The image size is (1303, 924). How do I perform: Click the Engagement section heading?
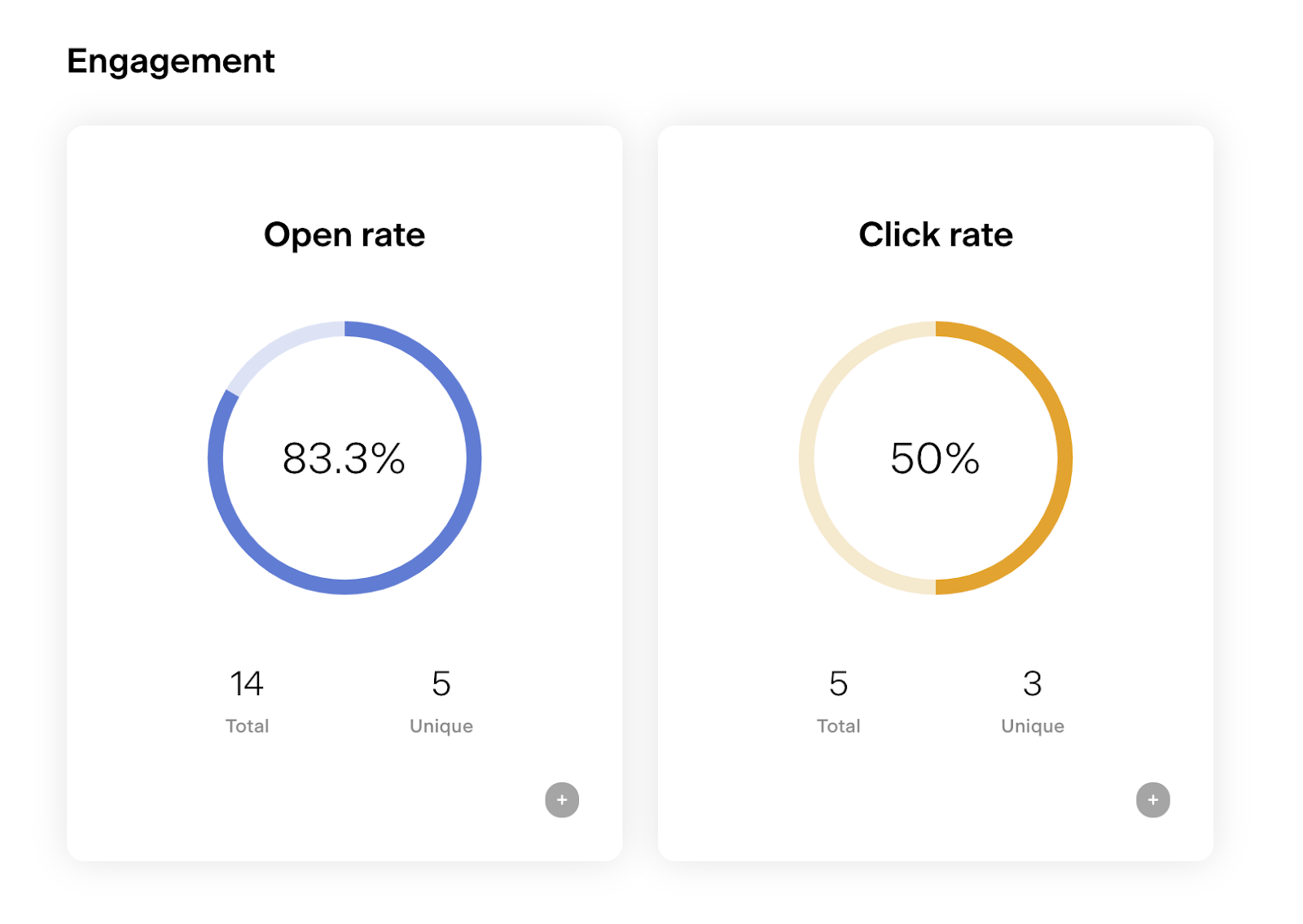pyautogui.click(x=171, y=61)
